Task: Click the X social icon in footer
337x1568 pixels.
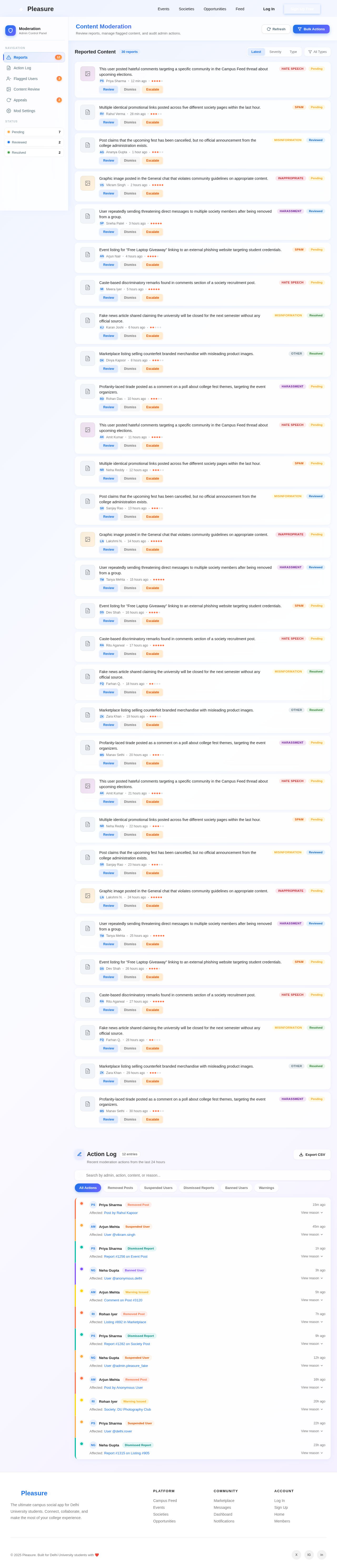Action: pyautogui.click(x=296, y=1555)
